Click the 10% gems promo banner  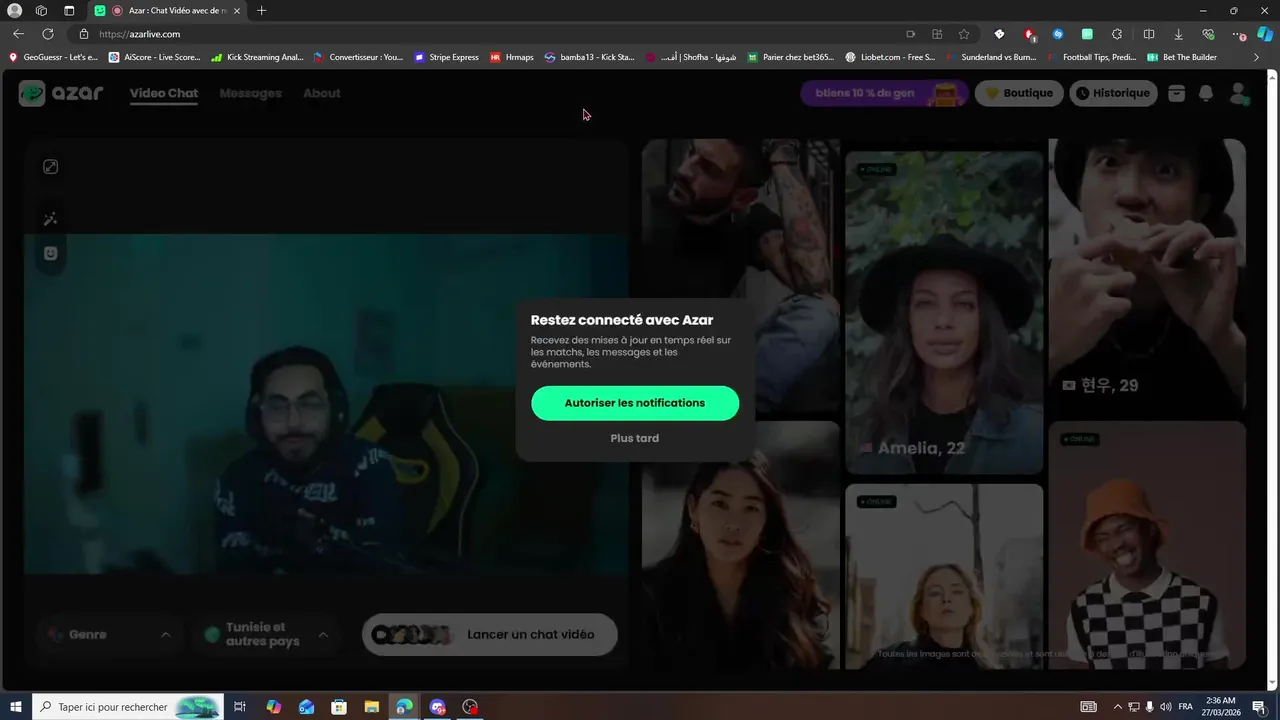click(x=884, y=93)
